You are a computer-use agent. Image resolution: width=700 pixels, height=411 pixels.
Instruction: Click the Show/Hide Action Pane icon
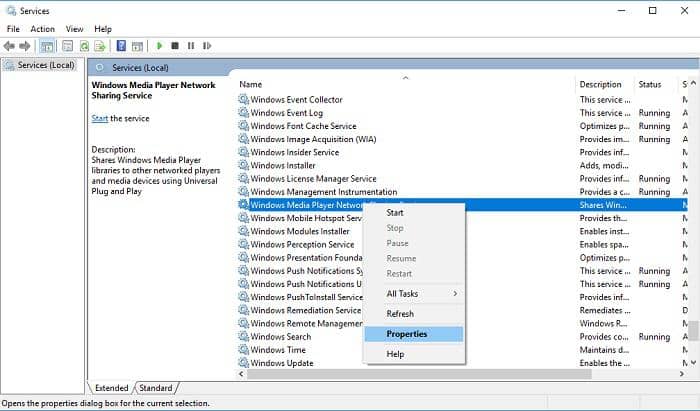coord(138,46)
